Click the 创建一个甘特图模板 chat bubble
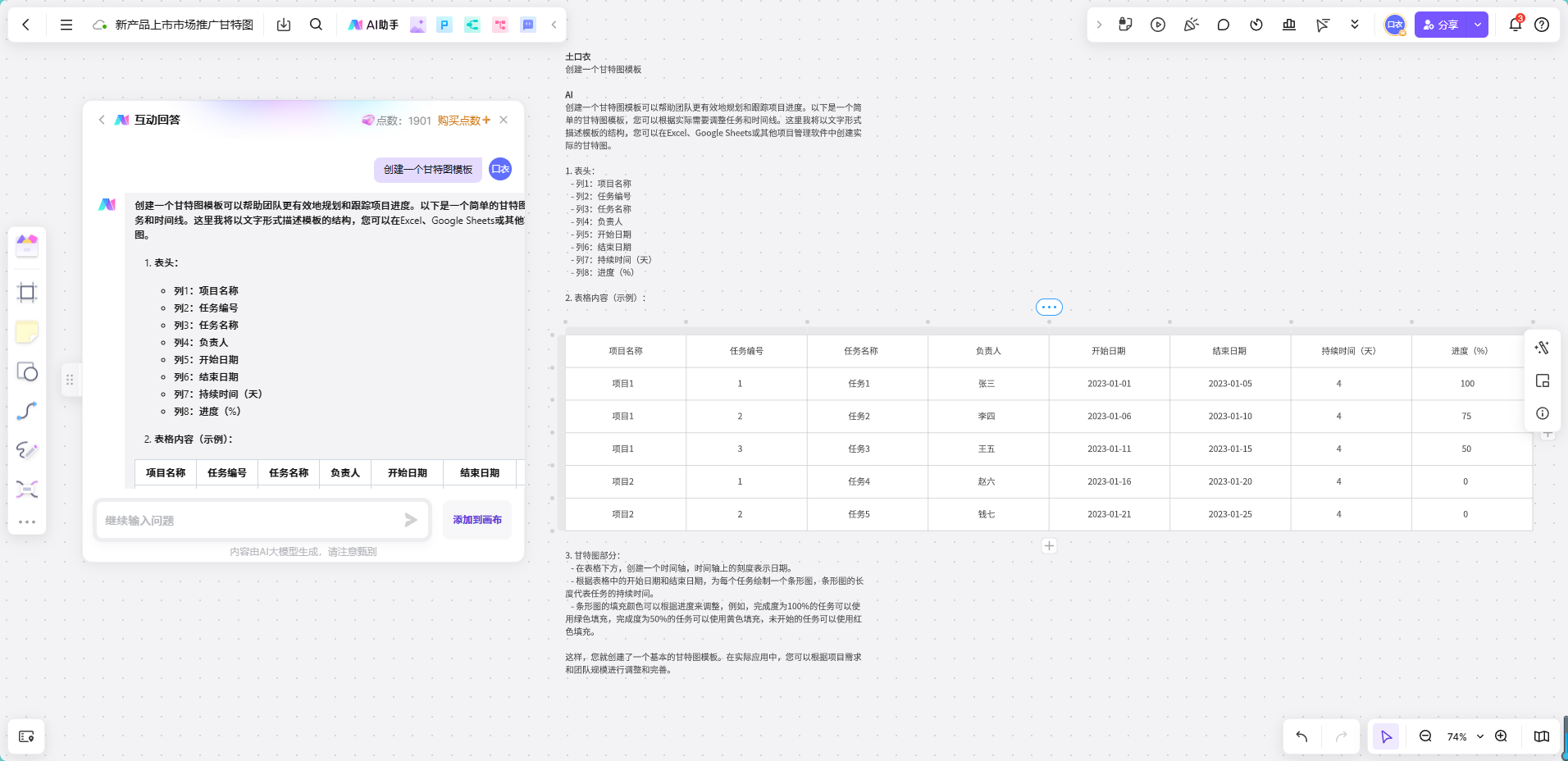Viewport: 1568px width, 761px height. tap(428, 170)
